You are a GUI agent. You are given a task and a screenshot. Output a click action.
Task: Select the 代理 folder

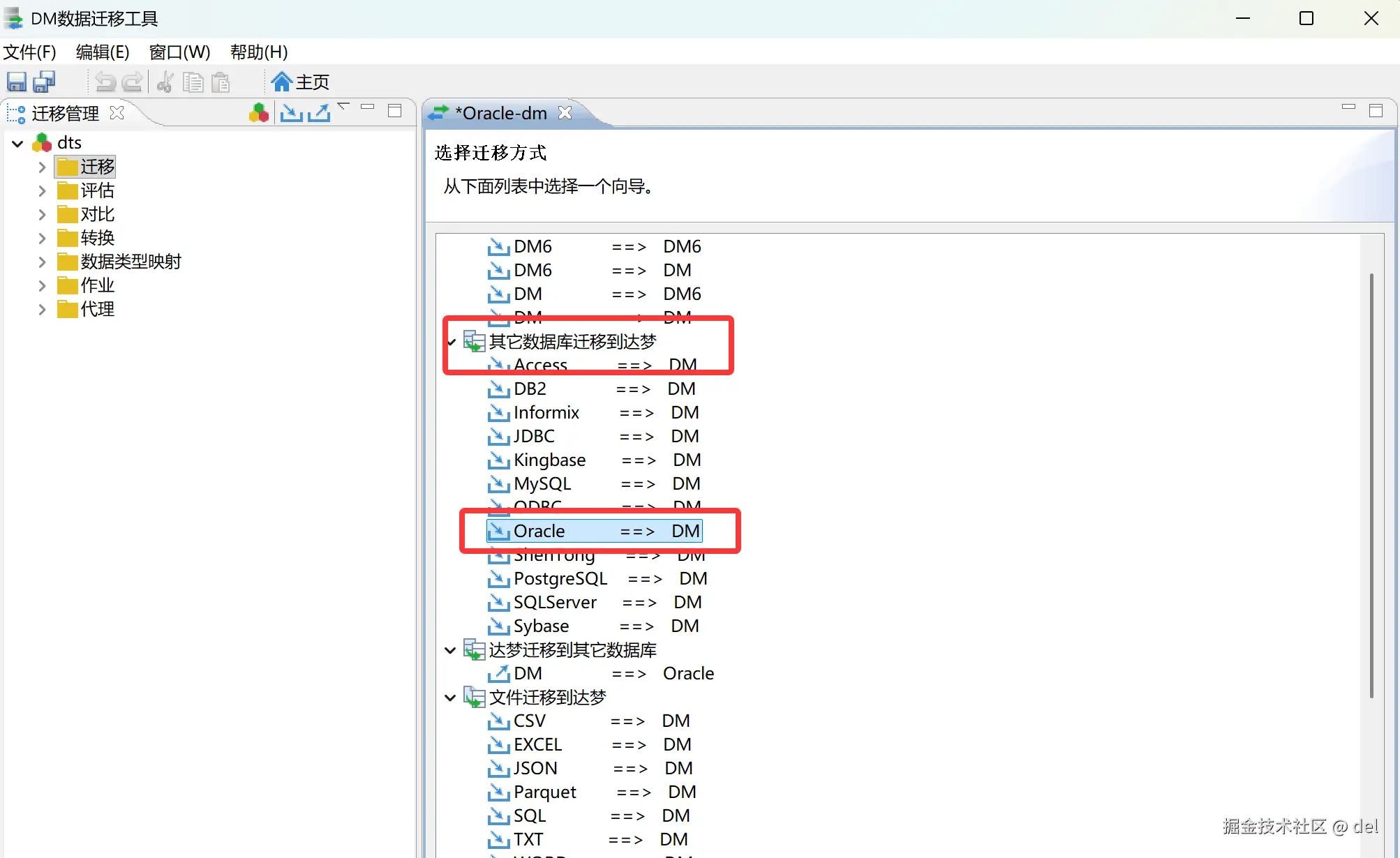point(86,309)
